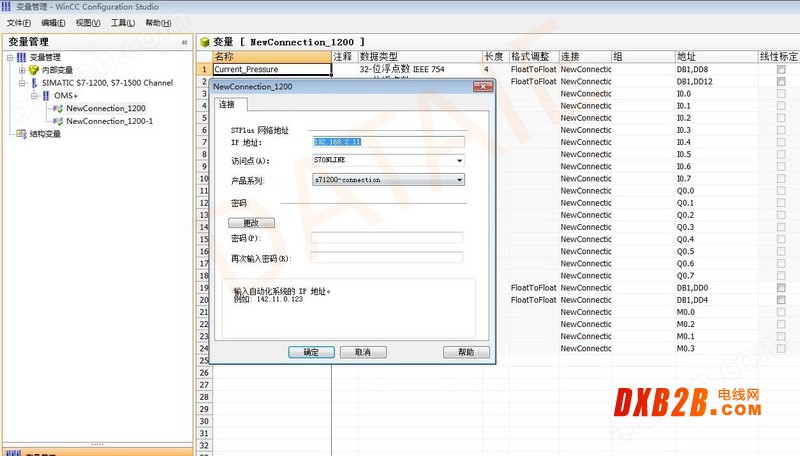Click the OMS+ node icon
Viewport: 800px width, 456px height.
click(46, 95)
